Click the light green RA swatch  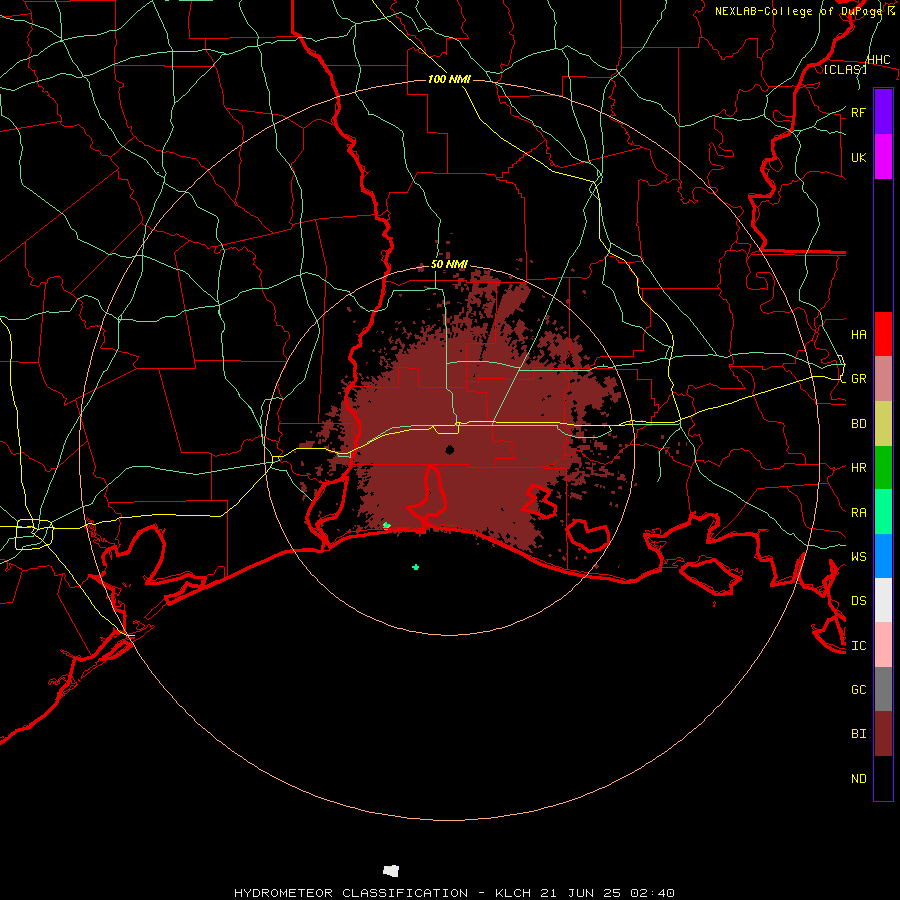click(x=883, y=512)
